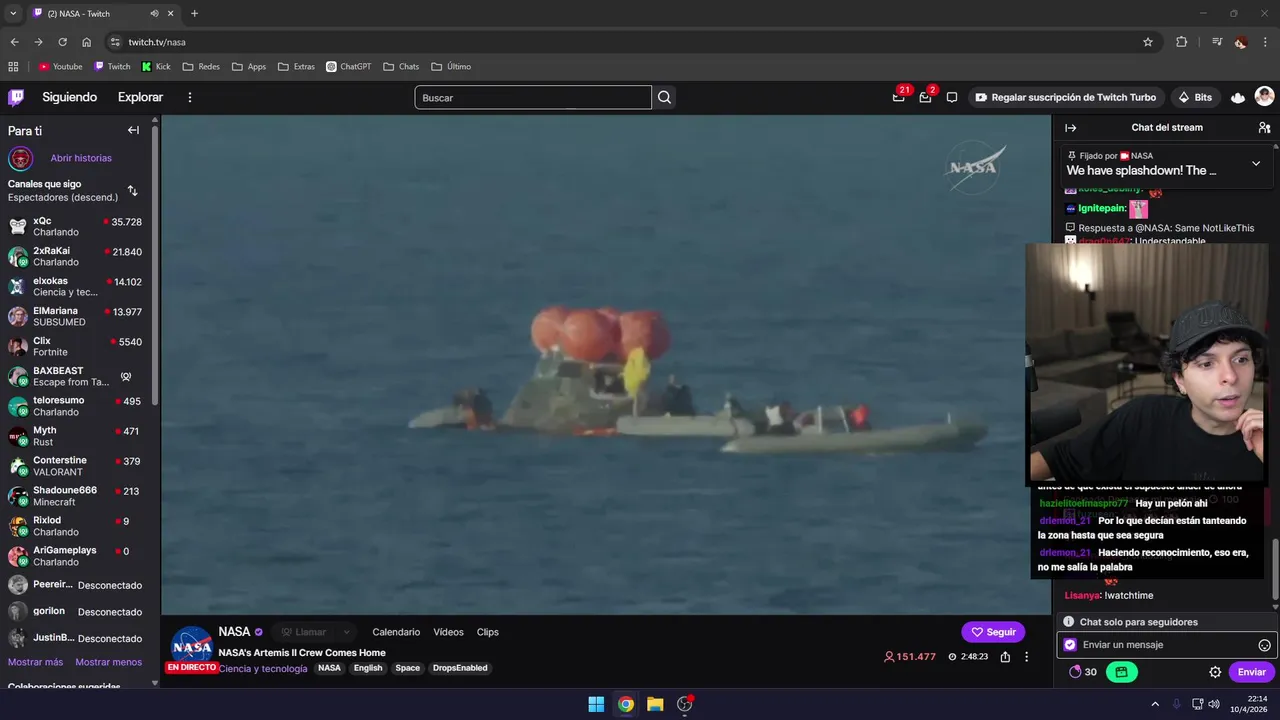
Task: Open chat community members list
Action: tap(1264, 128)
